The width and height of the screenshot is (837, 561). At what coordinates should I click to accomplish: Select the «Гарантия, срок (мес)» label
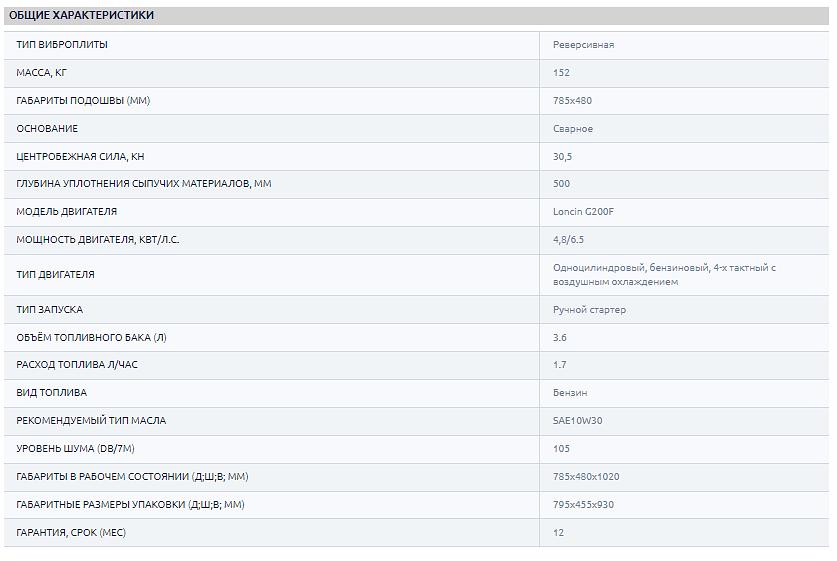tap(71, 533)
